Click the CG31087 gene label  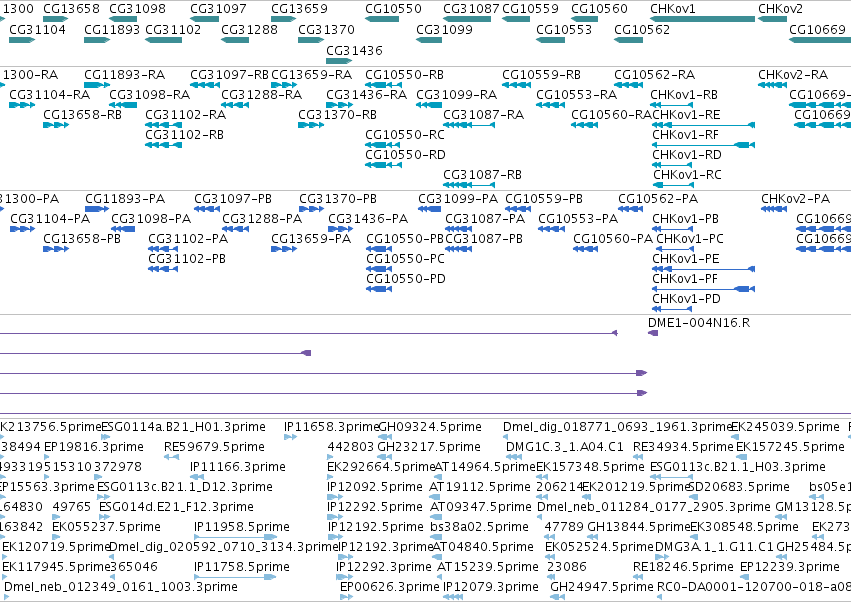[471, 9]
